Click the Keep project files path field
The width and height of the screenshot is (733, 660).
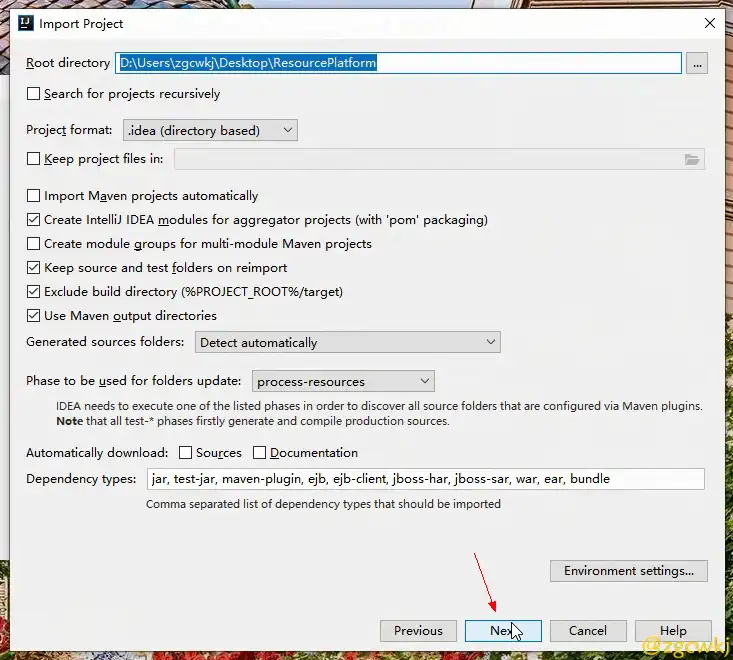pos(439,159)
